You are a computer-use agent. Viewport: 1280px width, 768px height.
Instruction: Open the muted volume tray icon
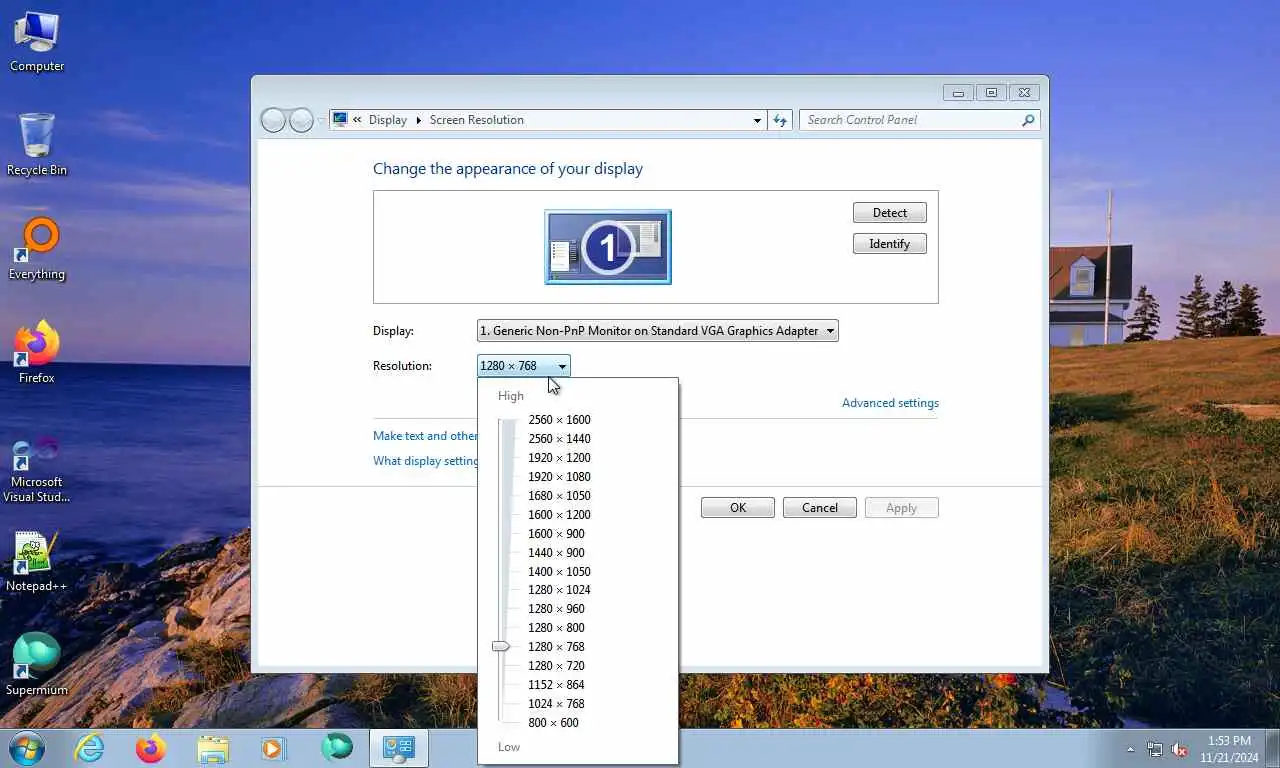pos(1180,749)
